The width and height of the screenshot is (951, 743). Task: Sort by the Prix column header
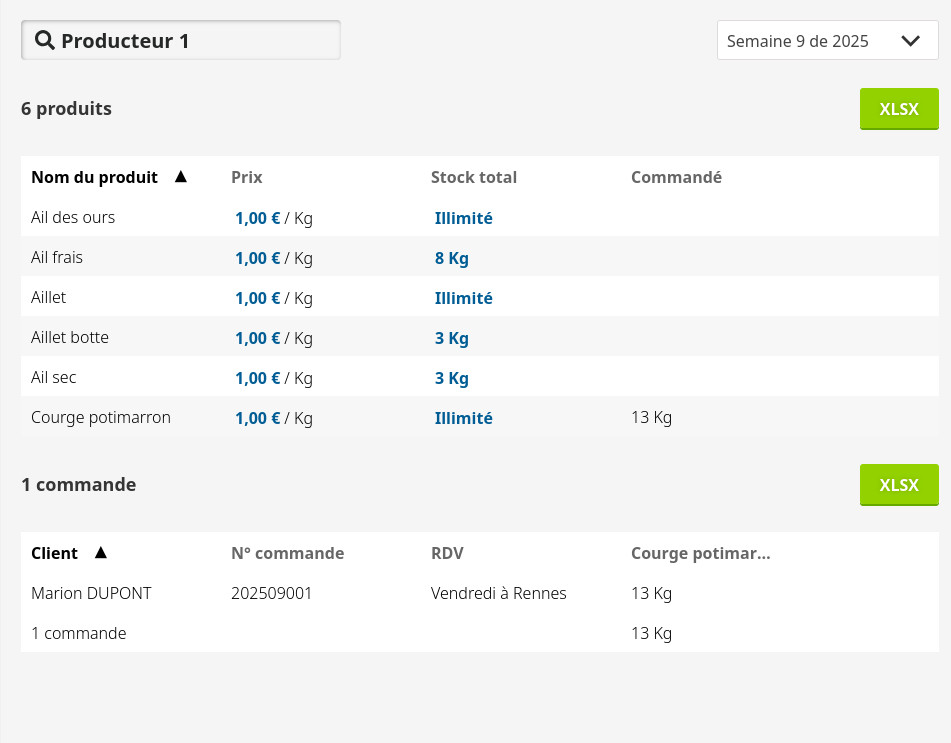point(247,177)
